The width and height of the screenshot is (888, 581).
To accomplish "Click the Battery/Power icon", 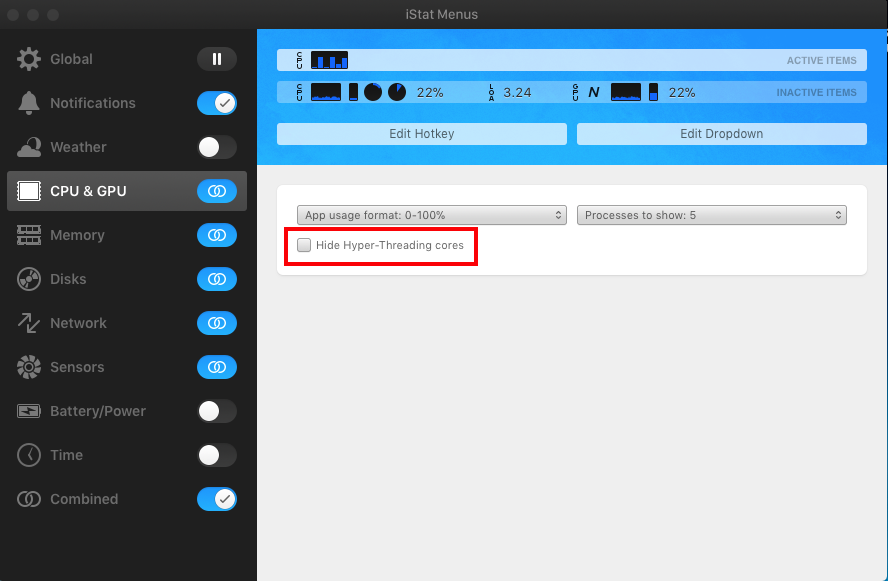I will pyautogui.click(x=29, y=411).
